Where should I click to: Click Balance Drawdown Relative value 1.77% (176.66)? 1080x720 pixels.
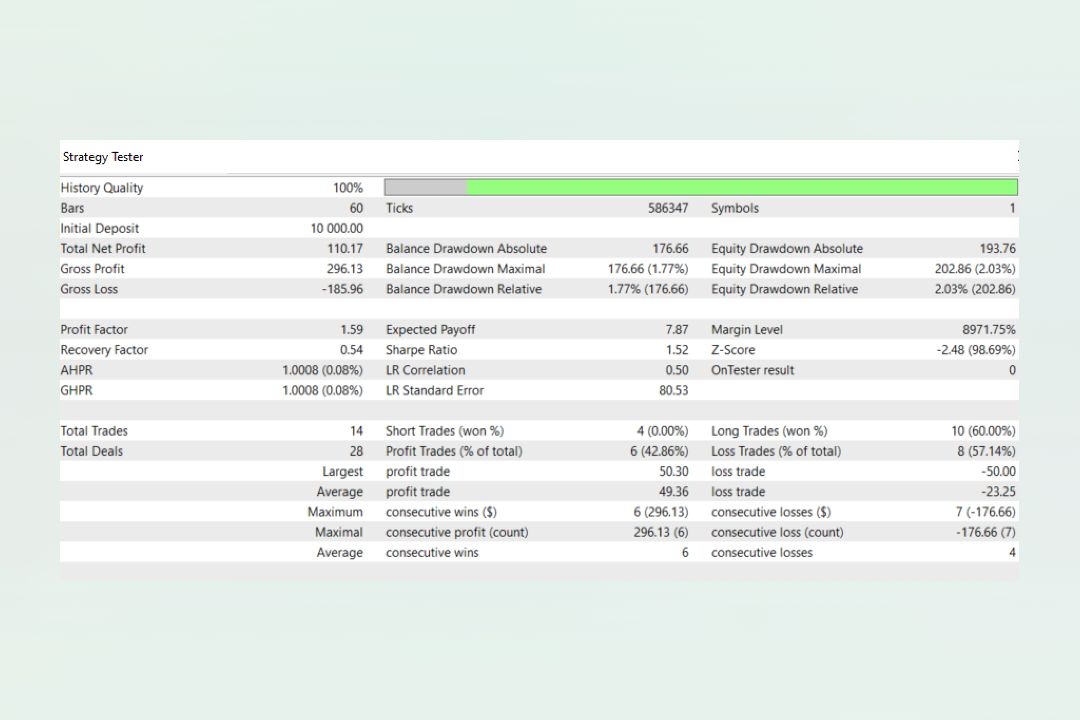tap(647, 289)
